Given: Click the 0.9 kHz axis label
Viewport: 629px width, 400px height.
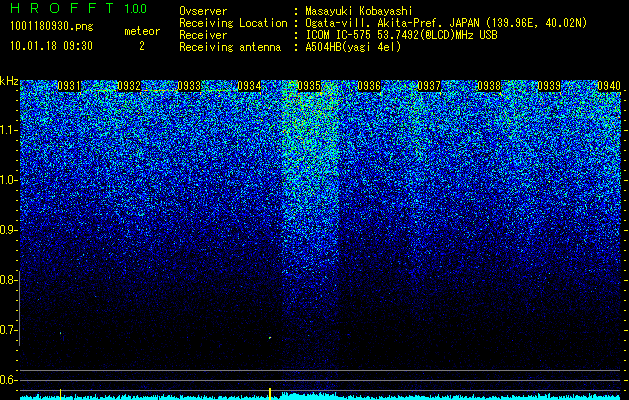Looking at the screenshot, I should tap(8, 230).
